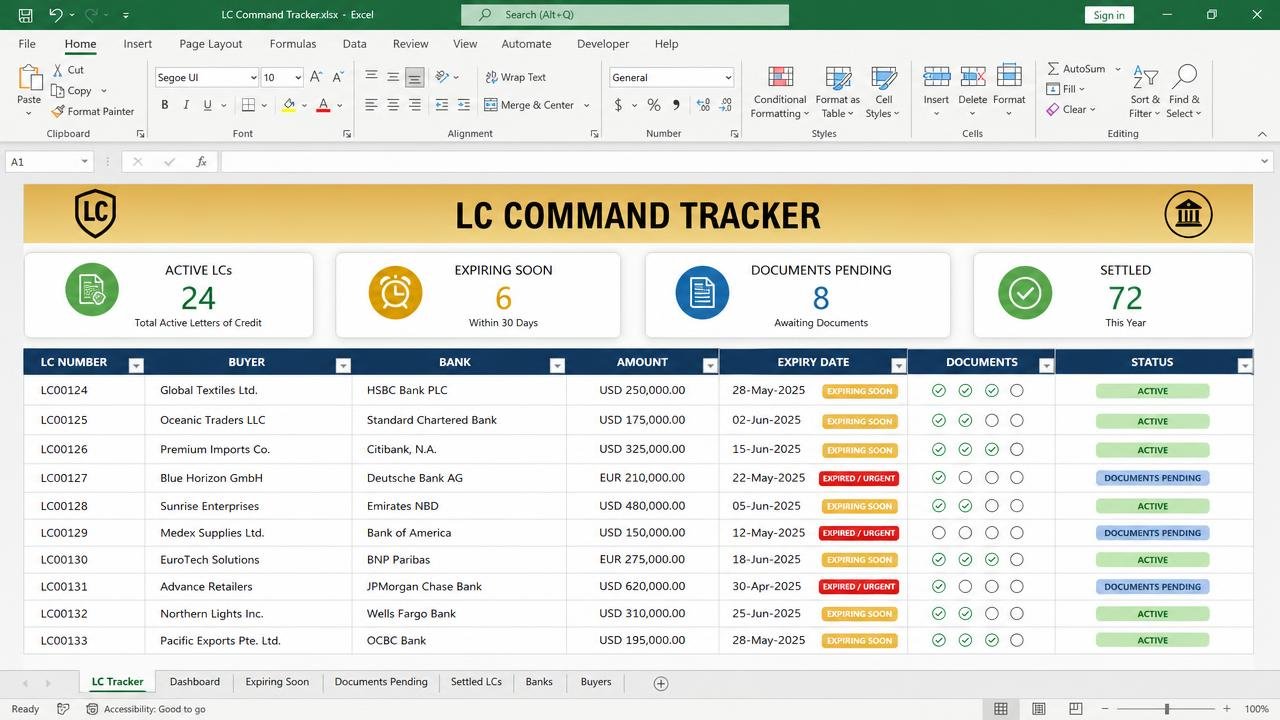Toggle first document check for LC00126
Viewport: 1280px width, 720px height.
pyautogui.click(x=939, y=450)
